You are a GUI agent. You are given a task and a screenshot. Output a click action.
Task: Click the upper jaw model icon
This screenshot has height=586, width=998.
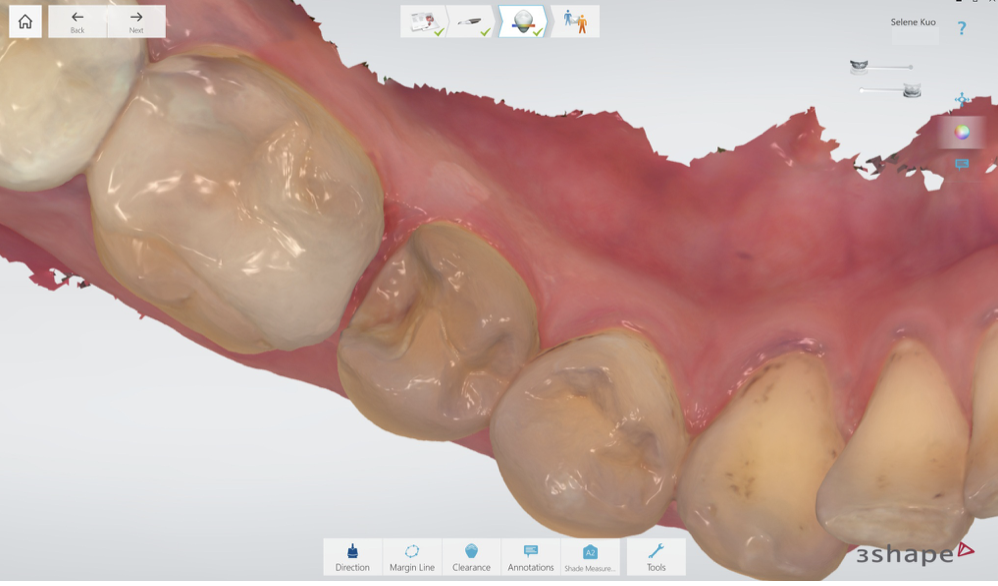(x=859, y=67)
